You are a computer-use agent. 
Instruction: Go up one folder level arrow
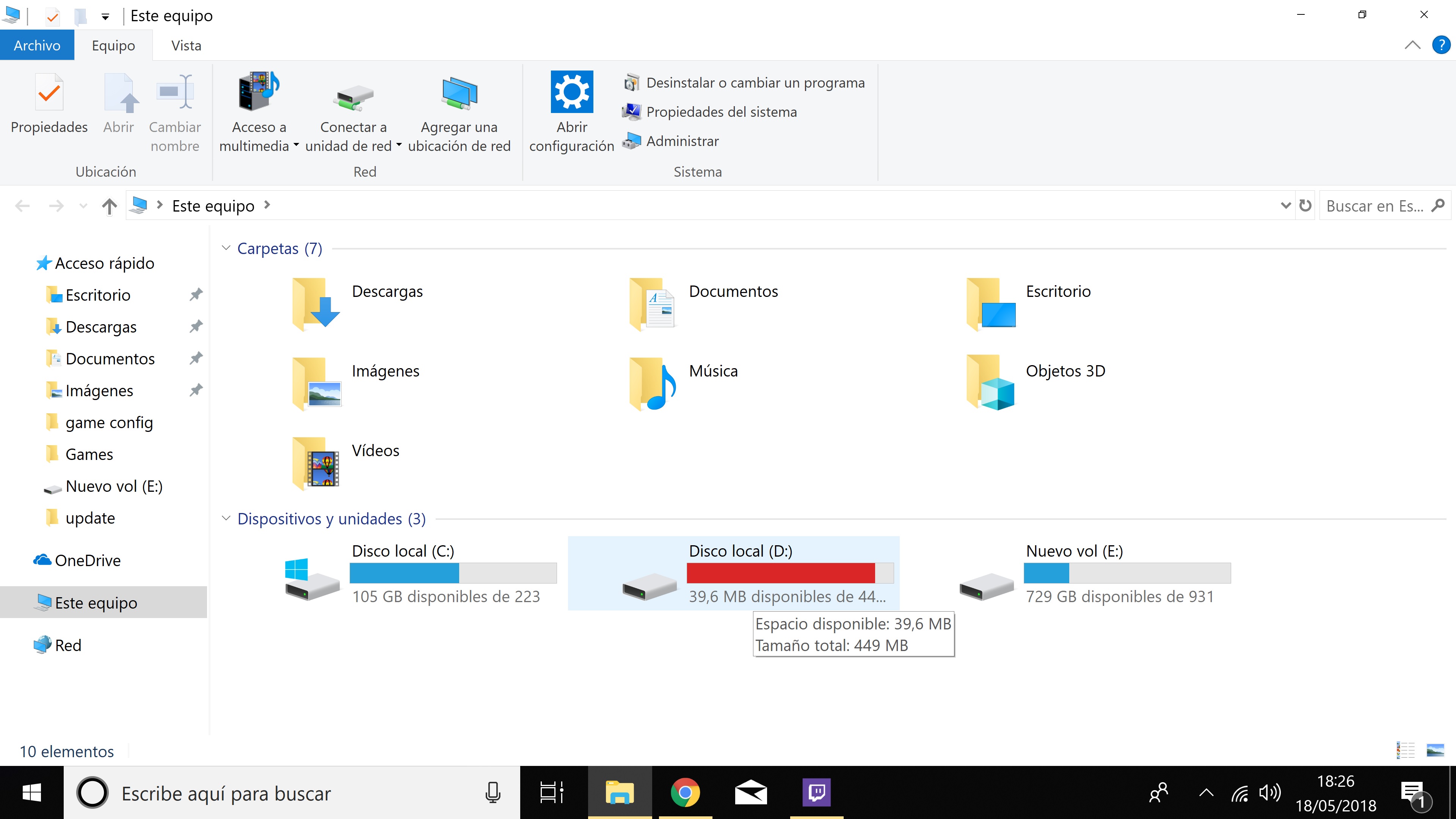109,206
